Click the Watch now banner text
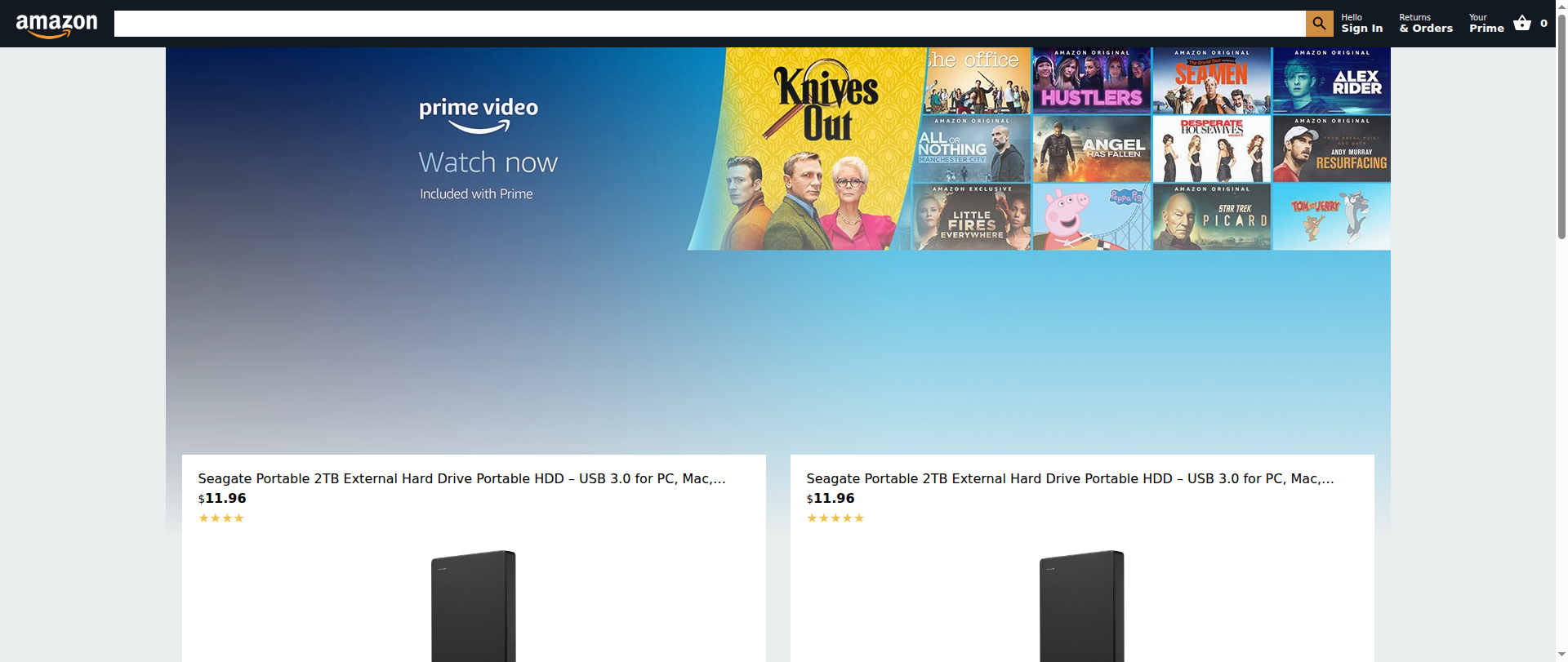The width and height of the screenshot is (1568, 662). click(x=488, y=162)
